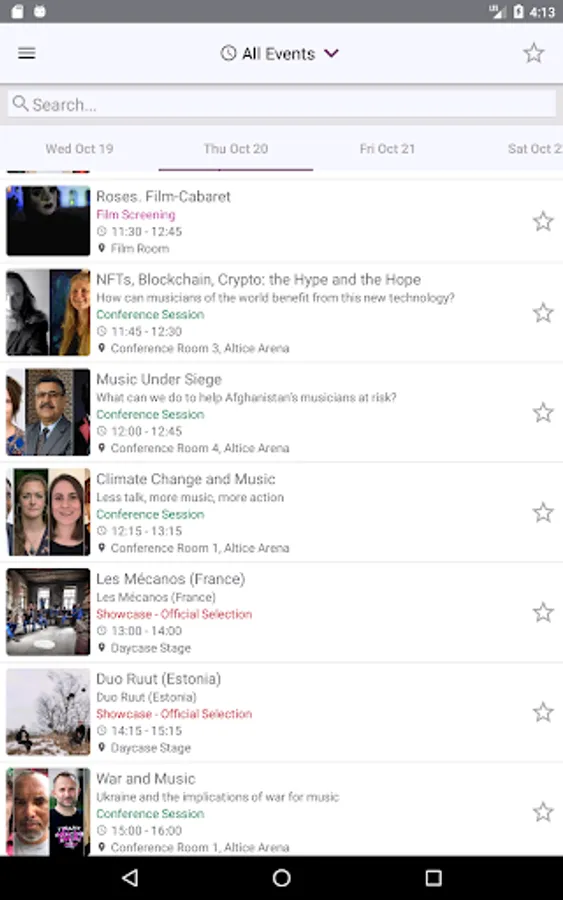
Task: Favorite the Duo Ruut (Estonia) showcase
Action: (543, 712)
